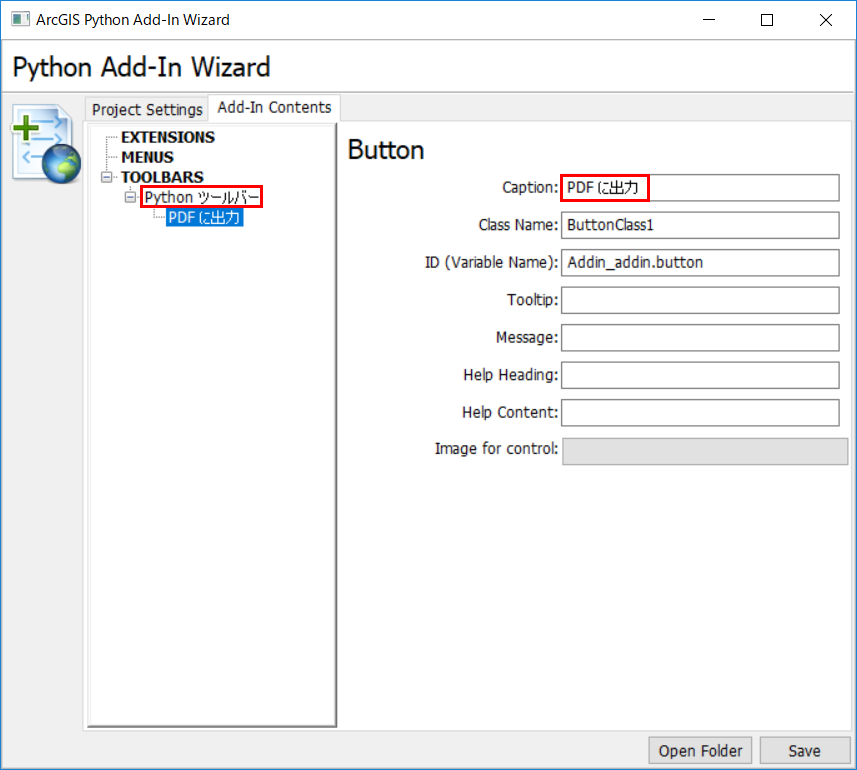Select the TOOLBARS tree item
The height and width of the screenshot is (770, 857).
click(x=162, y=177)
